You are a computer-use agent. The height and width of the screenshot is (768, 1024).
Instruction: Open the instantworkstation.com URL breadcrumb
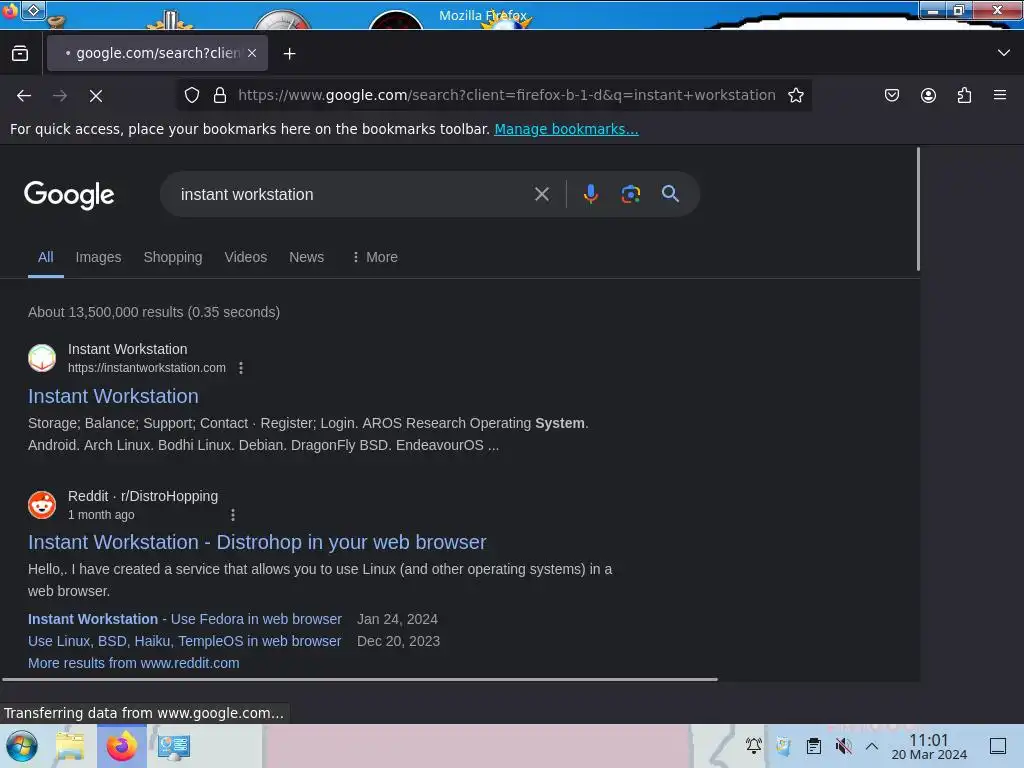(147, 368)
